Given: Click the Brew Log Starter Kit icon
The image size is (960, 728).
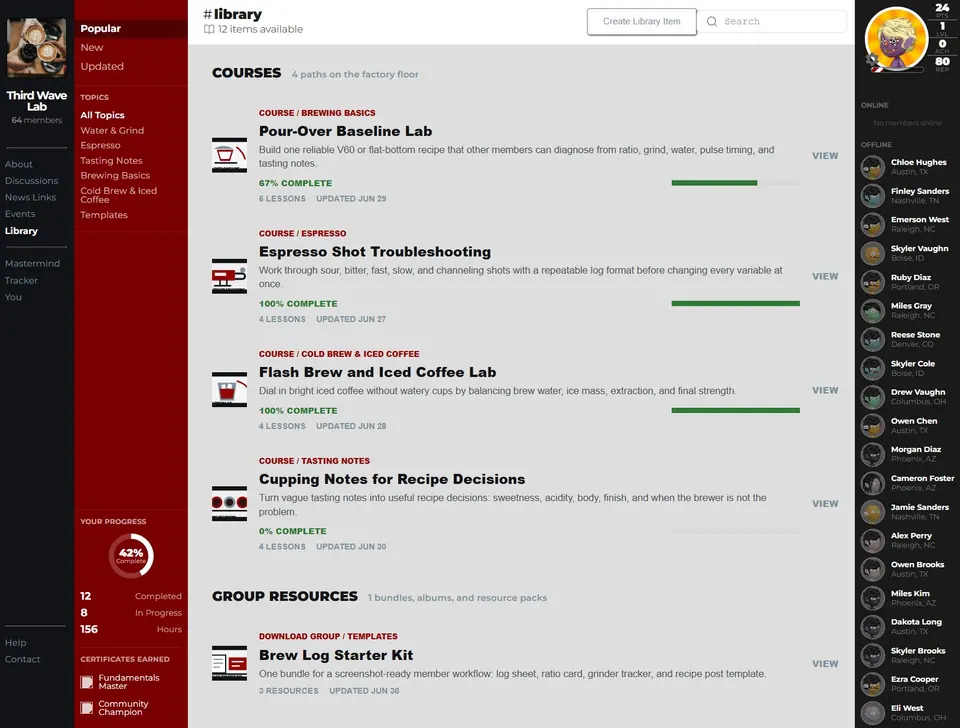Looking at the screenshot, I should (x=229, y=663).
